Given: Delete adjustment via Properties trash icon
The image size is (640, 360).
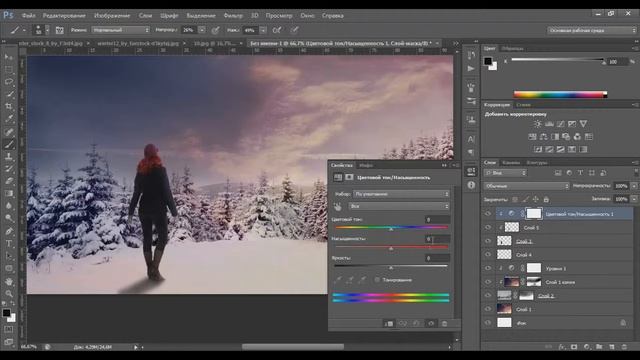Looking at the screenshot, I should pyautogui.click(x=444, y=324).
